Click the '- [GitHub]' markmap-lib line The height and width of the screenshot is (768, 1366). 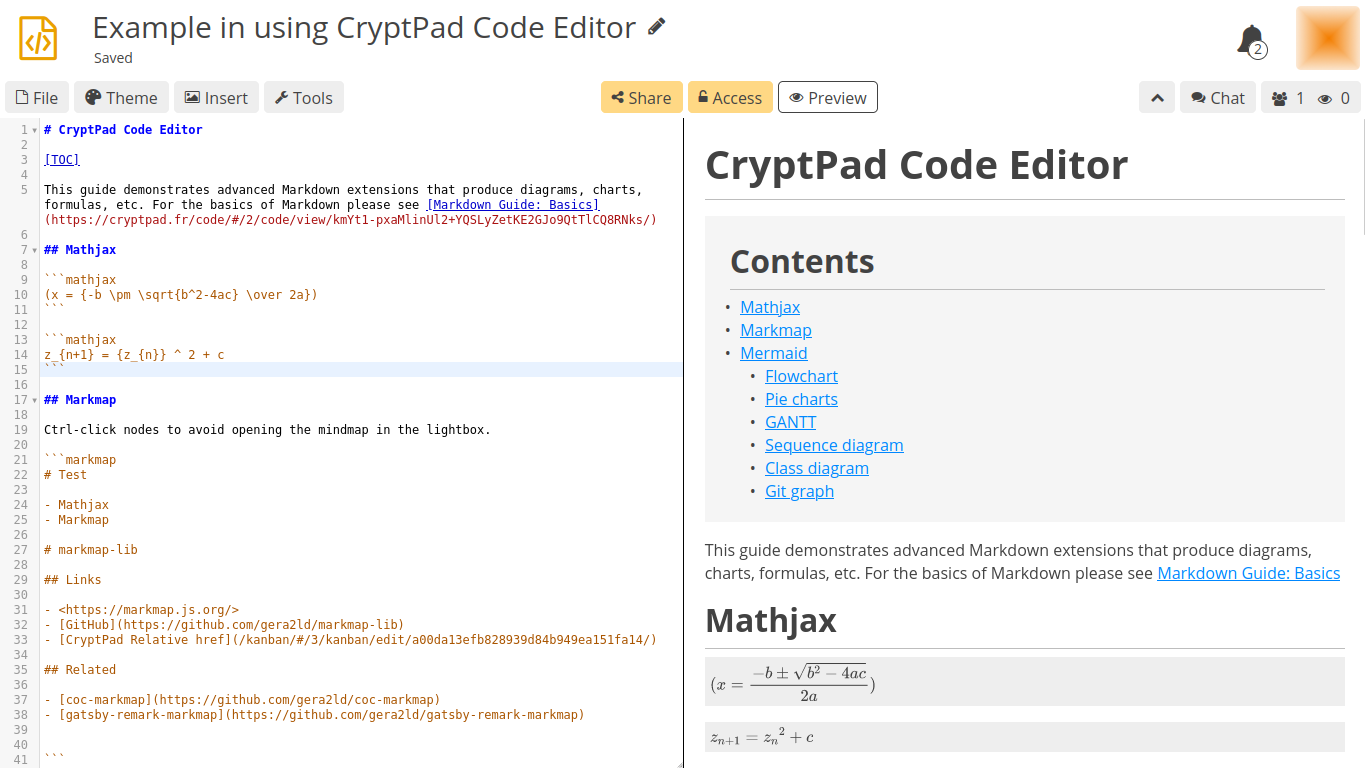coord(224,625)
